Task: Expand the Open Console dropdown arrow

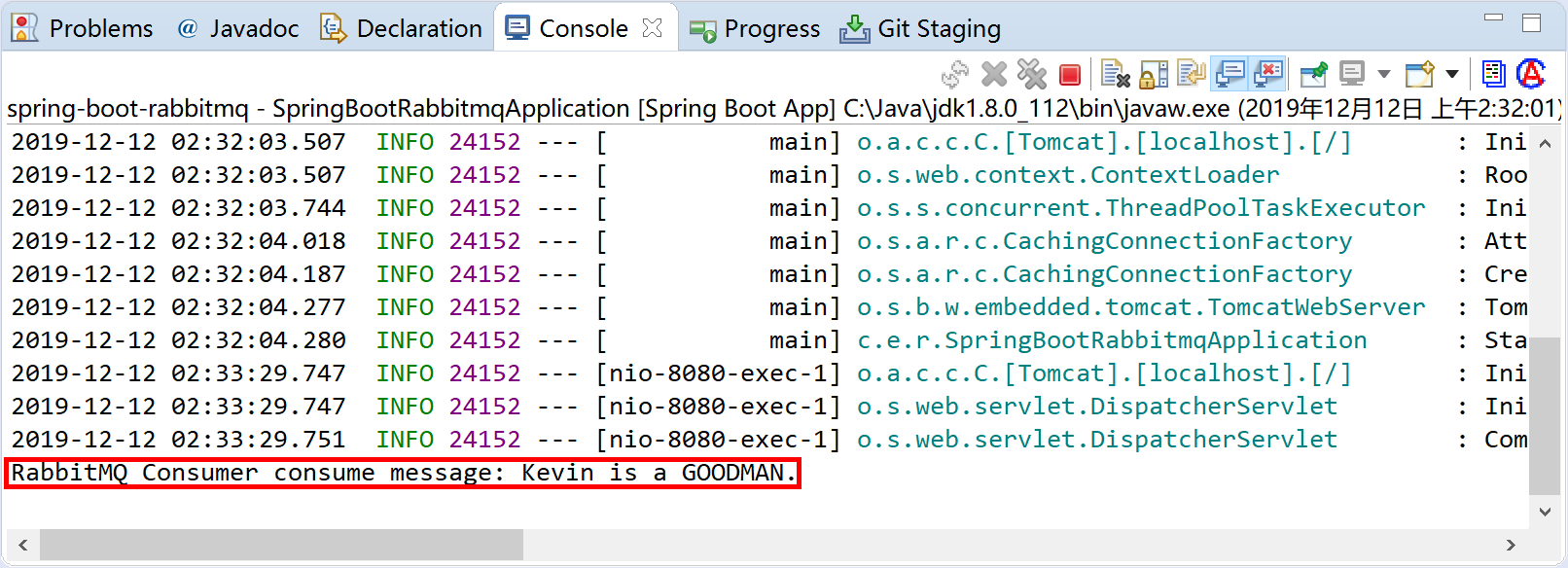Action: [1452, 75]
